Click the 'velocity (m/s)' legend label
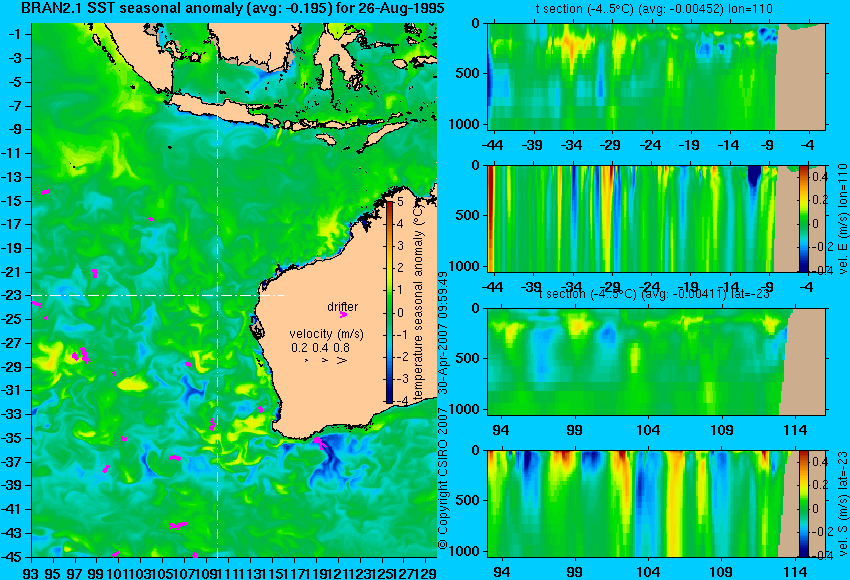 pos(326,333)
